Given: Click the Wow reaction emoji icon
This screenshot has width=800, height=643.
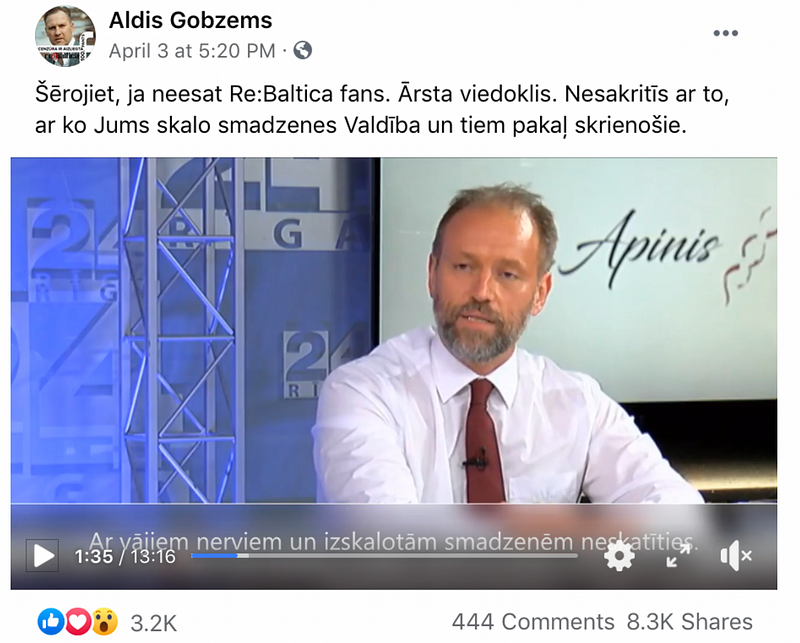Looking at the screenshot, I should click(105, 622).
